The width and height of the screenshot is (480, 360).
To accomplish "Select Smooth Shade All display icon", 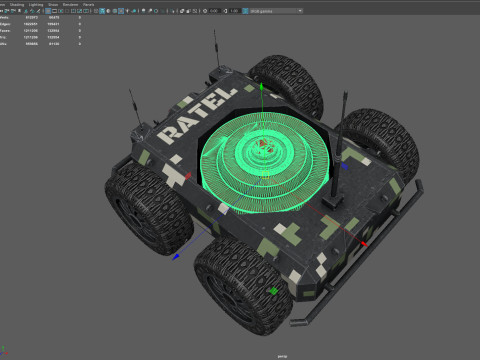I will point(102,11).
